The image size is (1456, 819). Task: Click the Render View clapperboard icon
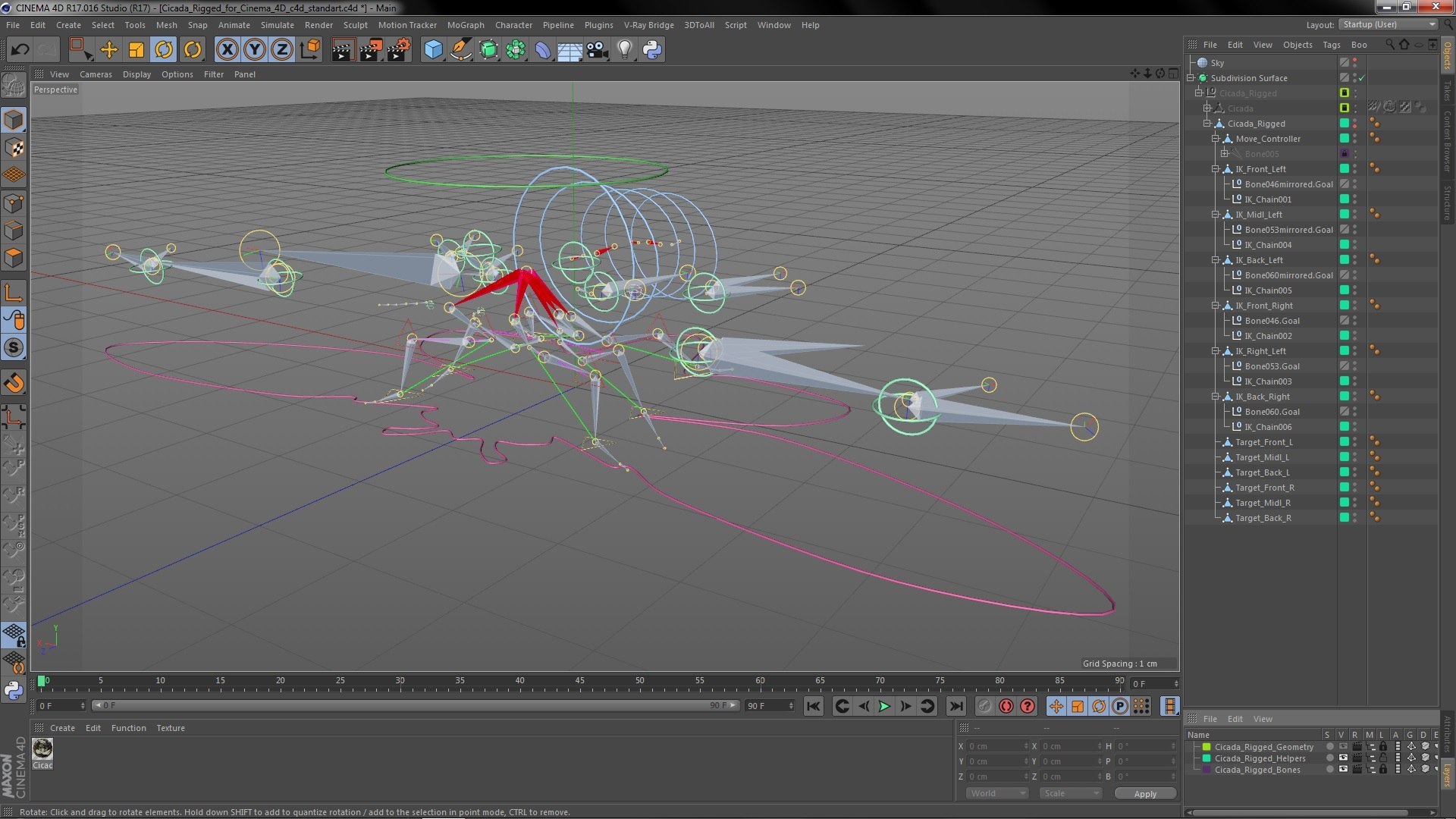(x=342, y=50)
